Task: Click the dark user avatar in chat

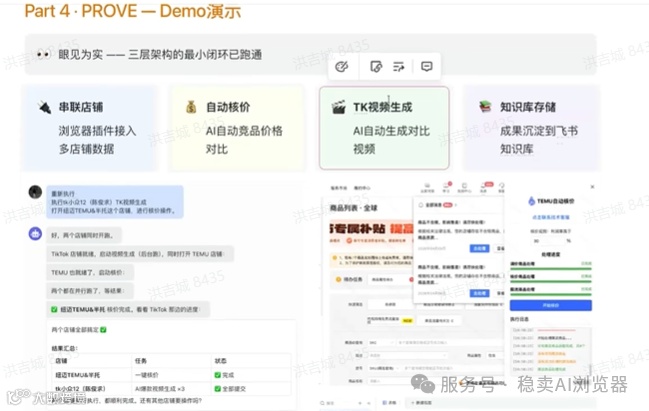Action: (x=35, y=192)
